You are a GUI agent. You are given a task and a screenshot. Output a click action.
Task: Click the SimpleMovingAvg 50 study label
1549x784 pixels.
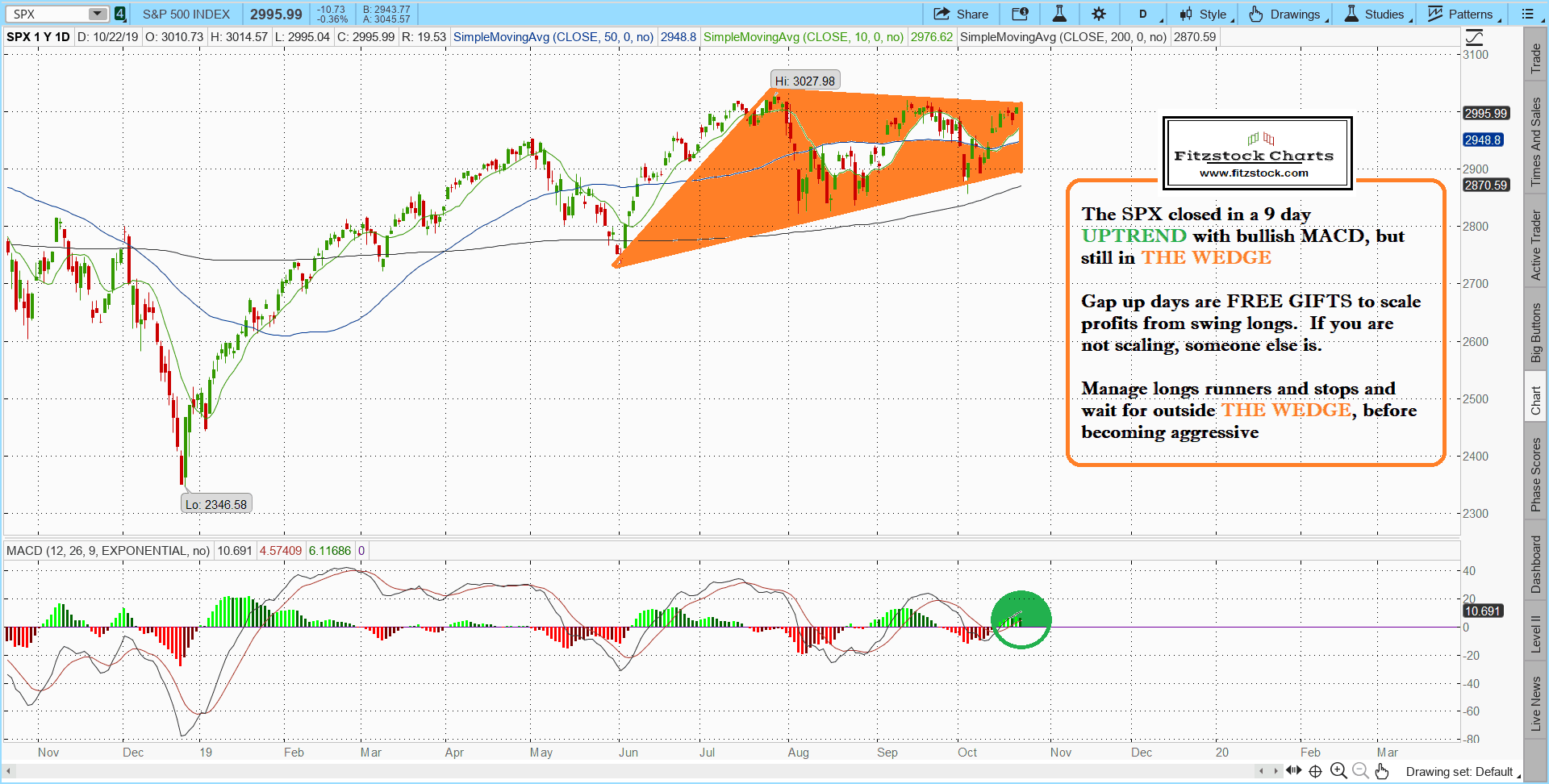click(553, 37)
